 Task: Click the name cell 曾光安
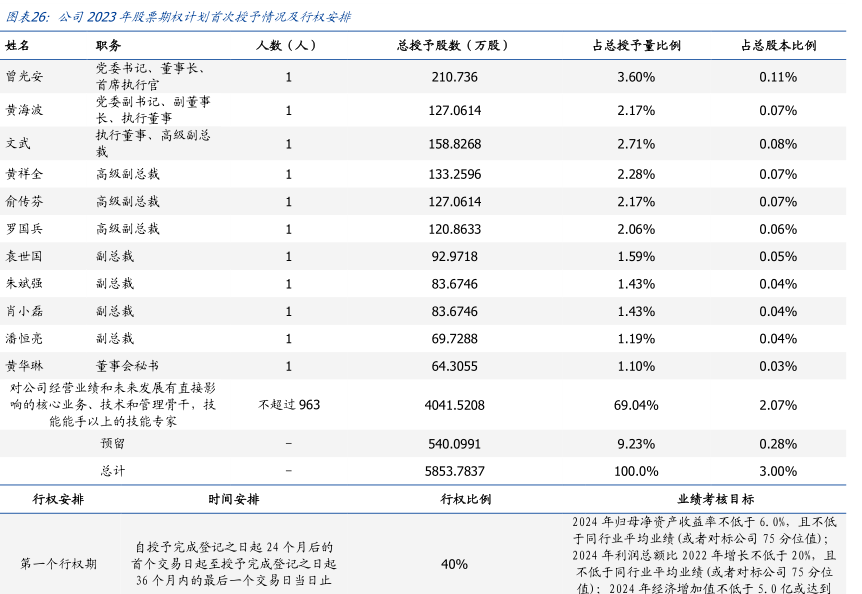pos(24,77)
